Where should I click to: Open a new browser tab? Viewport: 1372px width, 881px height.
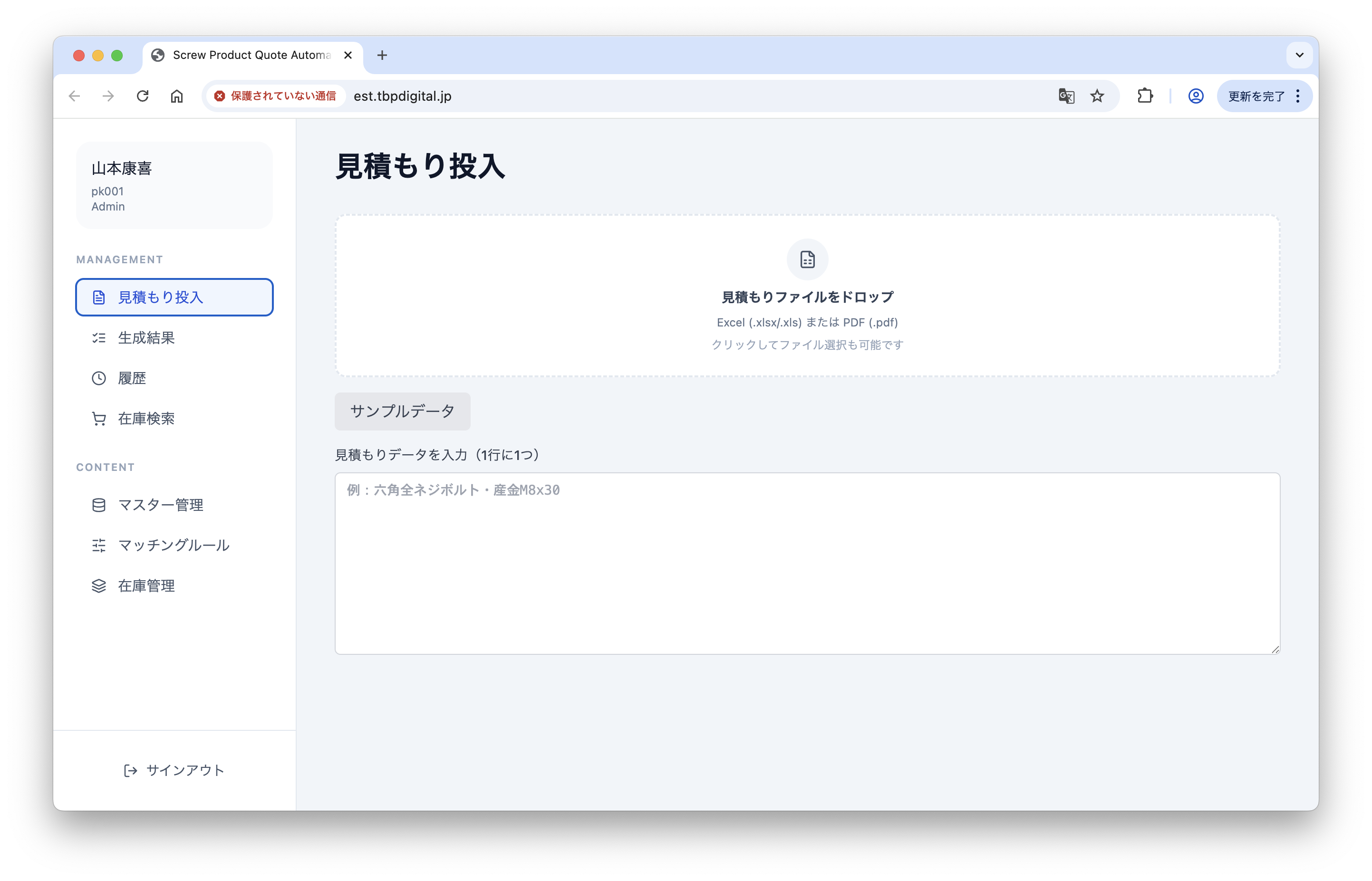[382, 55]
